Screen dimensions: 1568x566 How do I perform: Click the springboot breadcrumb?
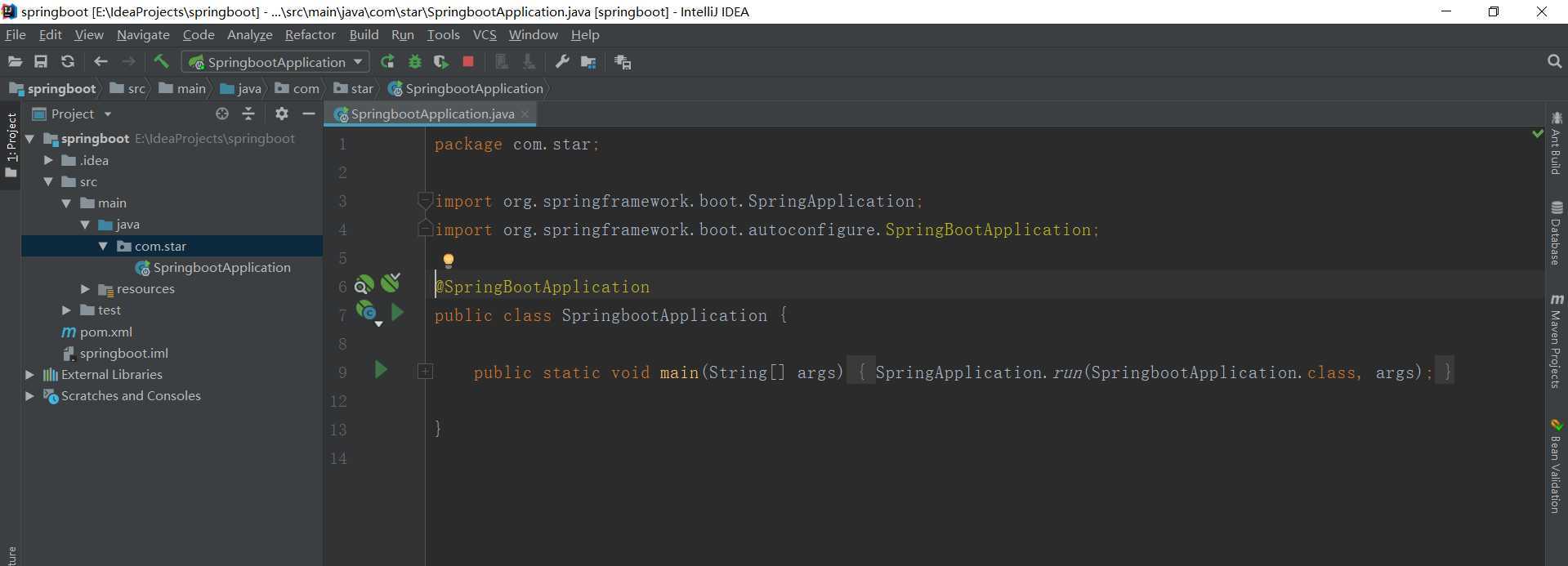pos(52,88)
